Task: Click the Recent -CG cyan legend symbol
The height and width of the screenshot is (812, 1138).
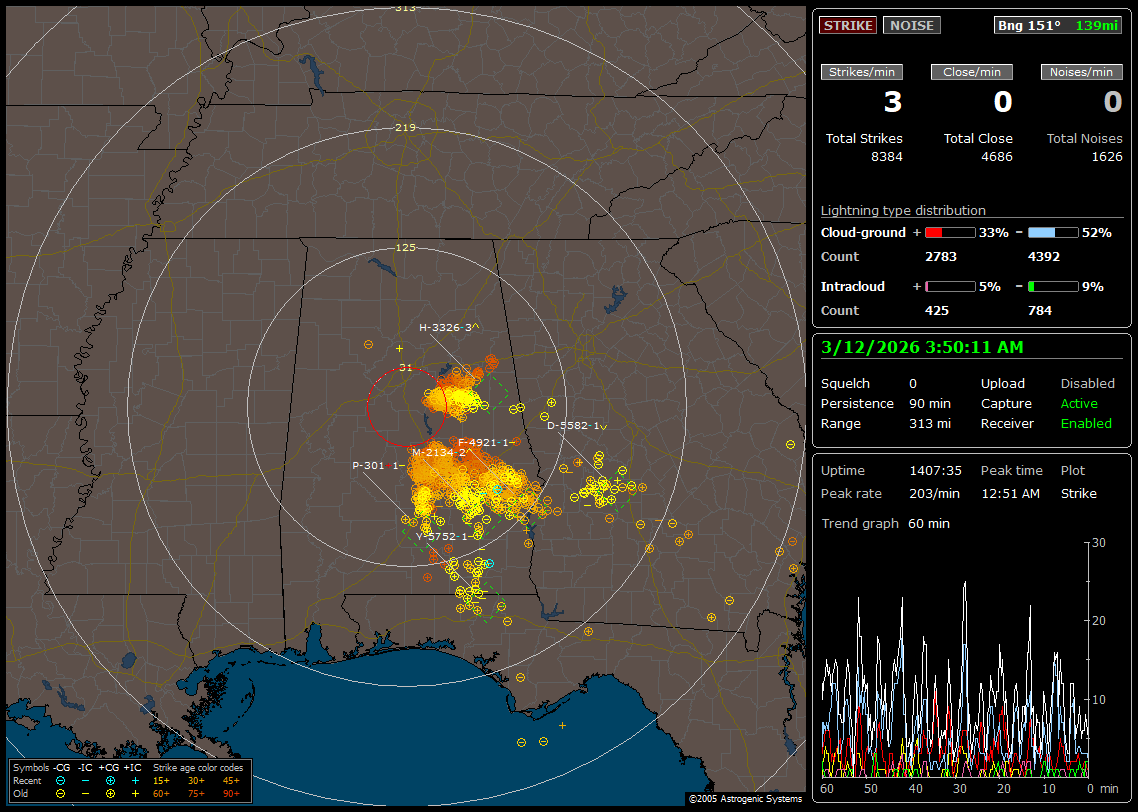Action: pos(61,780)
